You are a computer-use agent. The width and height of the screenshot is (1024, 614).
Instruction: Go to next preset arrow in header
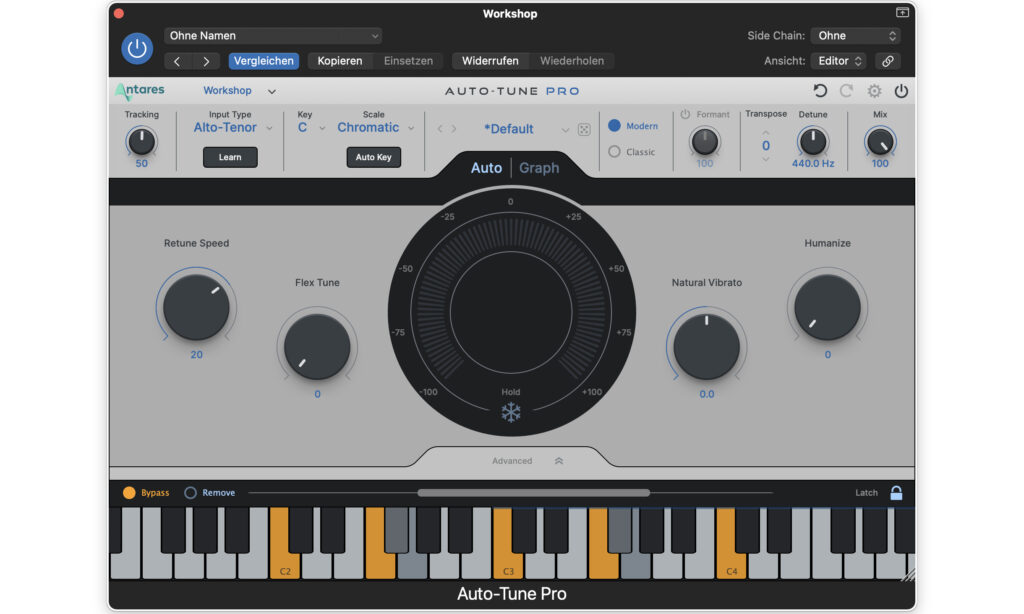point(206,61)
